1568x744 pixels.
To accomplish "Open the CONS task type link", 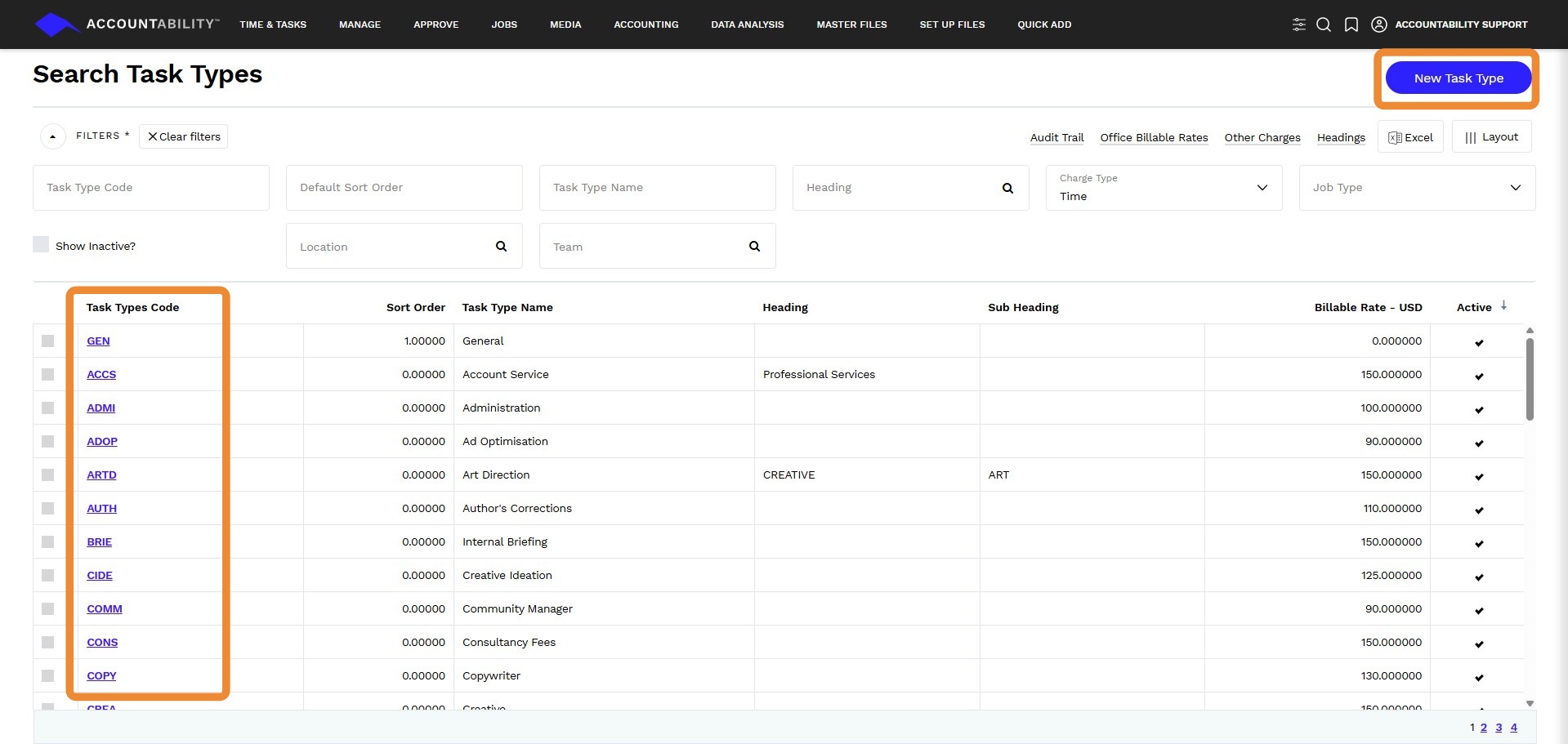I will [x=102, y=642].
